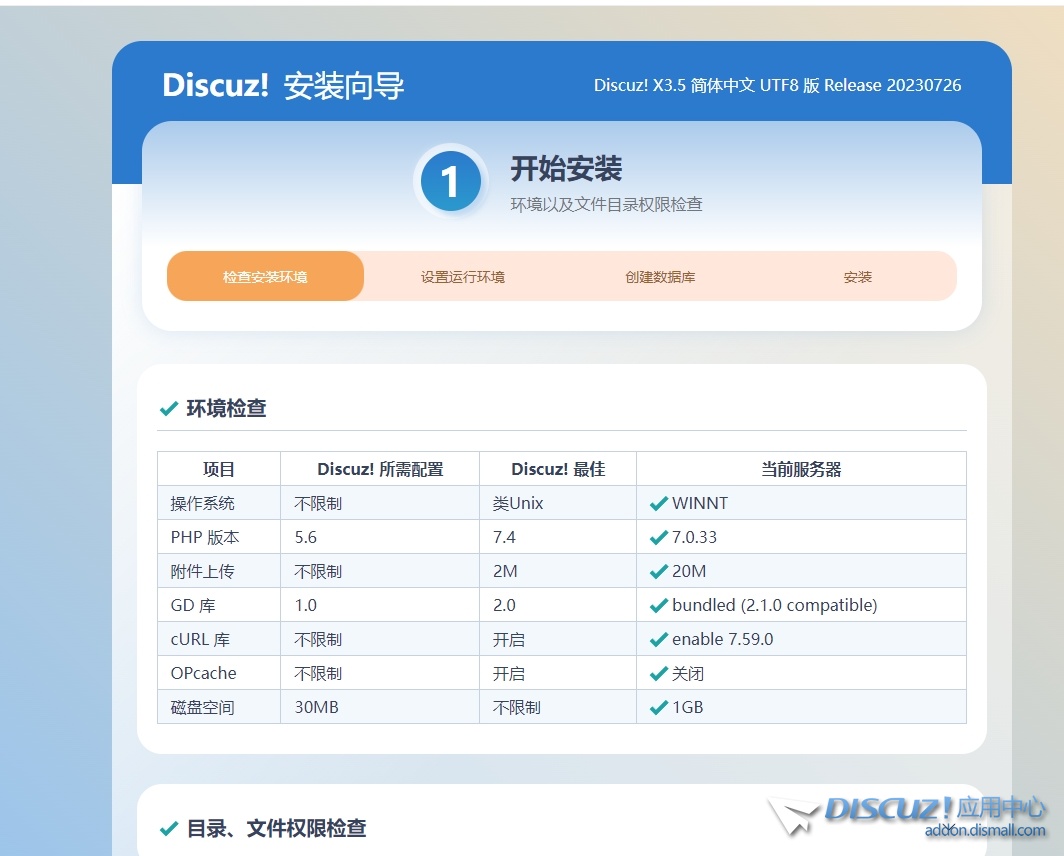Select the 创建数据库 step tab
The width and height of the screenshot is (1064, 856).
[660, 277]
